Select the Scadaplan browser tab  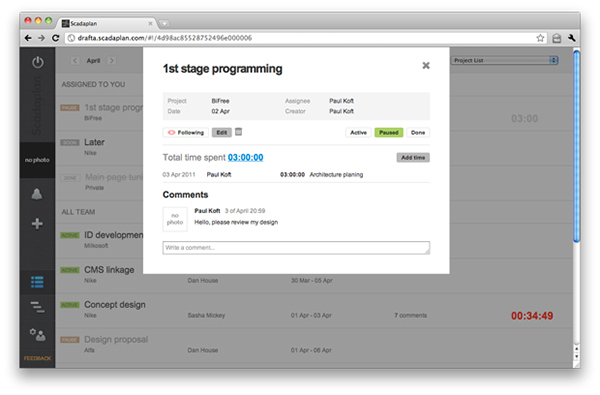[107, 23]
